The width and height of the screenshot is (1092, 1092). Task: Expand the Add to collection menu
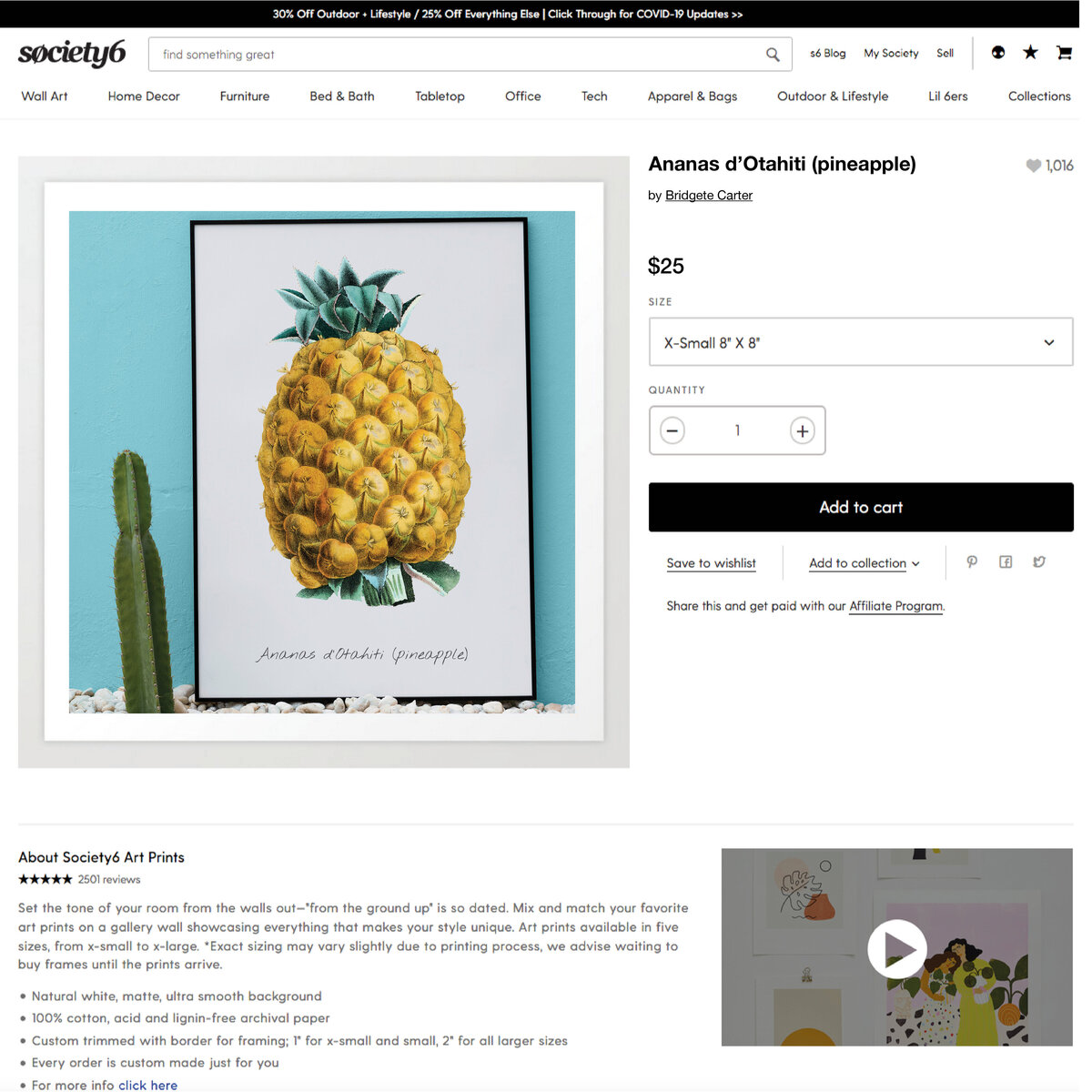[864, 563]
